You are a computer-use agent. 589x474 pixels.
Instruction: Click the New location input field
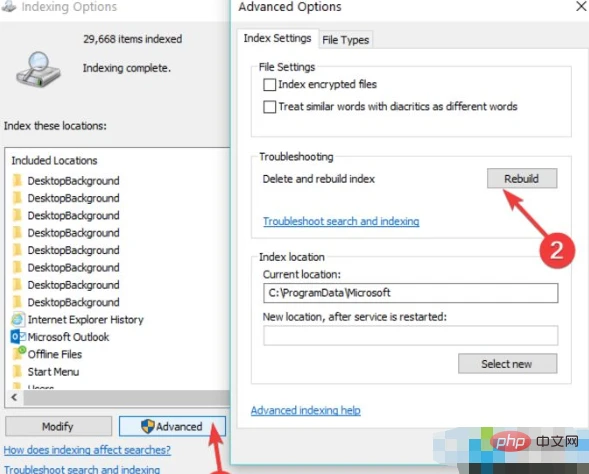[411, 335]
